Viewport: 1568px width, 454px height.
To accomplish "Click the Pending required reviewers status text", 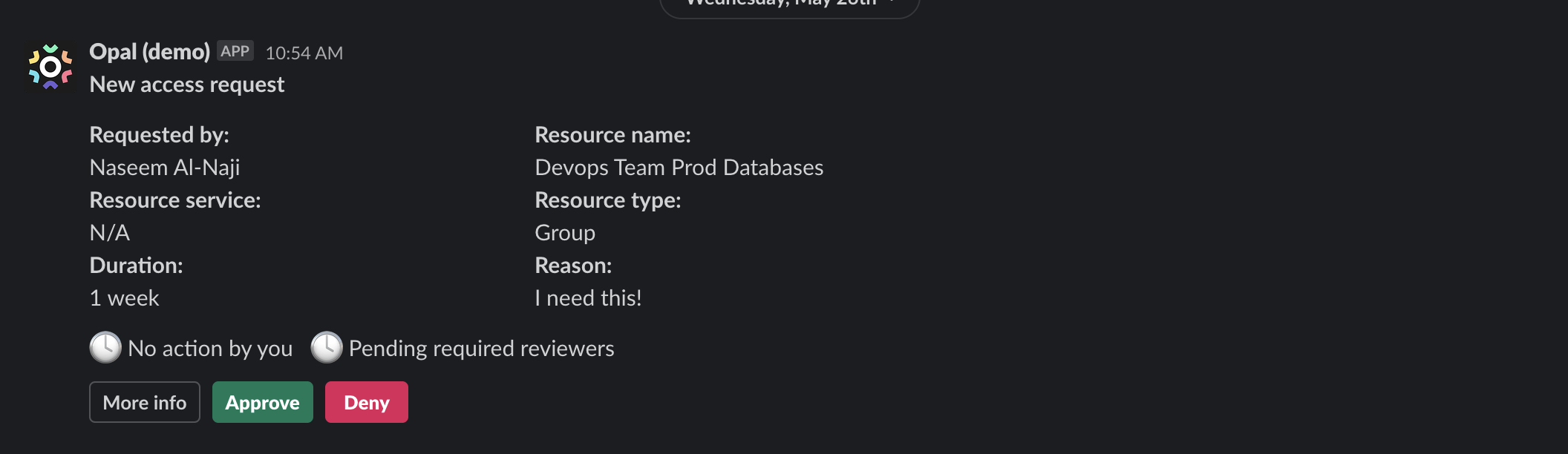I will click(482, 349).
